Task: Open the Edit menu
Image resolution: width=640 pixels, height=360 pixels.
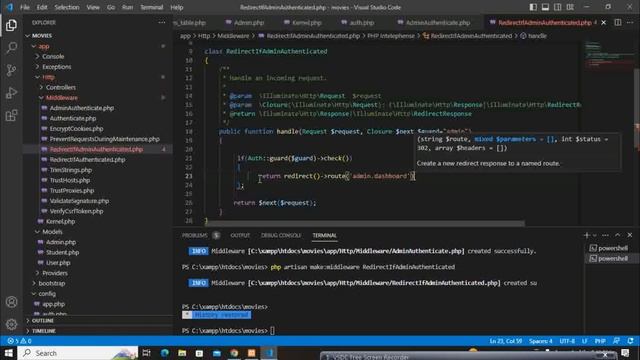Action: [x=42, y=7]
